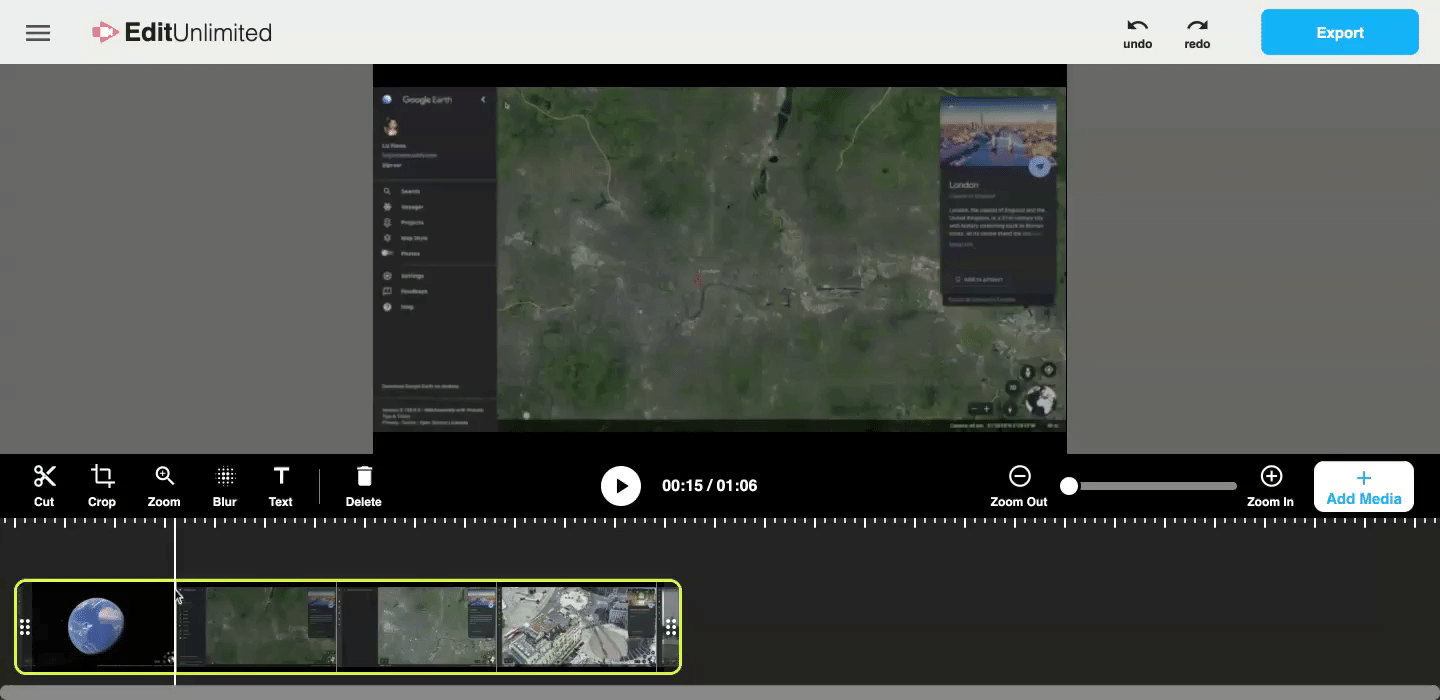The height and width of the screenshot is (700, 1440).
Task: Click the video preview canvas
Action: 720,259
